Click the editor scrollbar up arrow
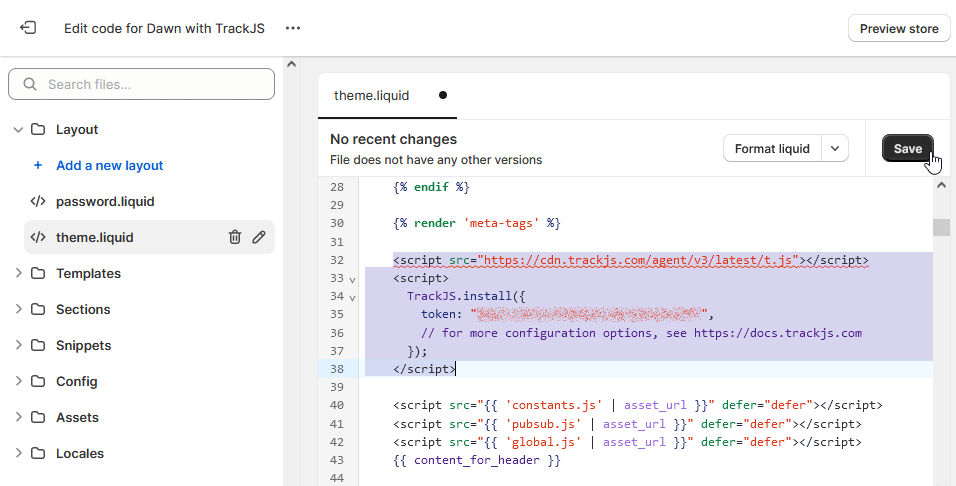This screenshot has width=956, height=486. point(941,185)
